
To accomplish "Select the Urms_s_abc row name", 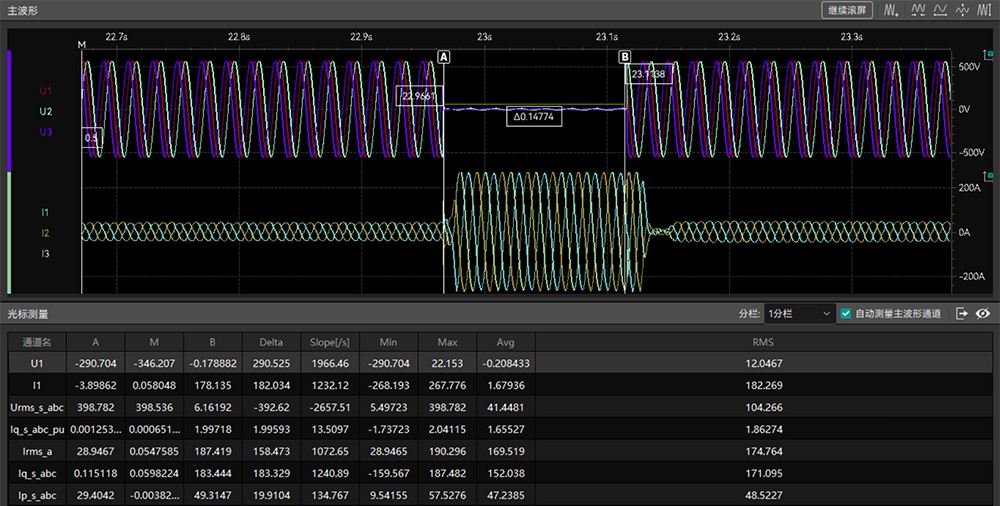I will click(37, 407).
